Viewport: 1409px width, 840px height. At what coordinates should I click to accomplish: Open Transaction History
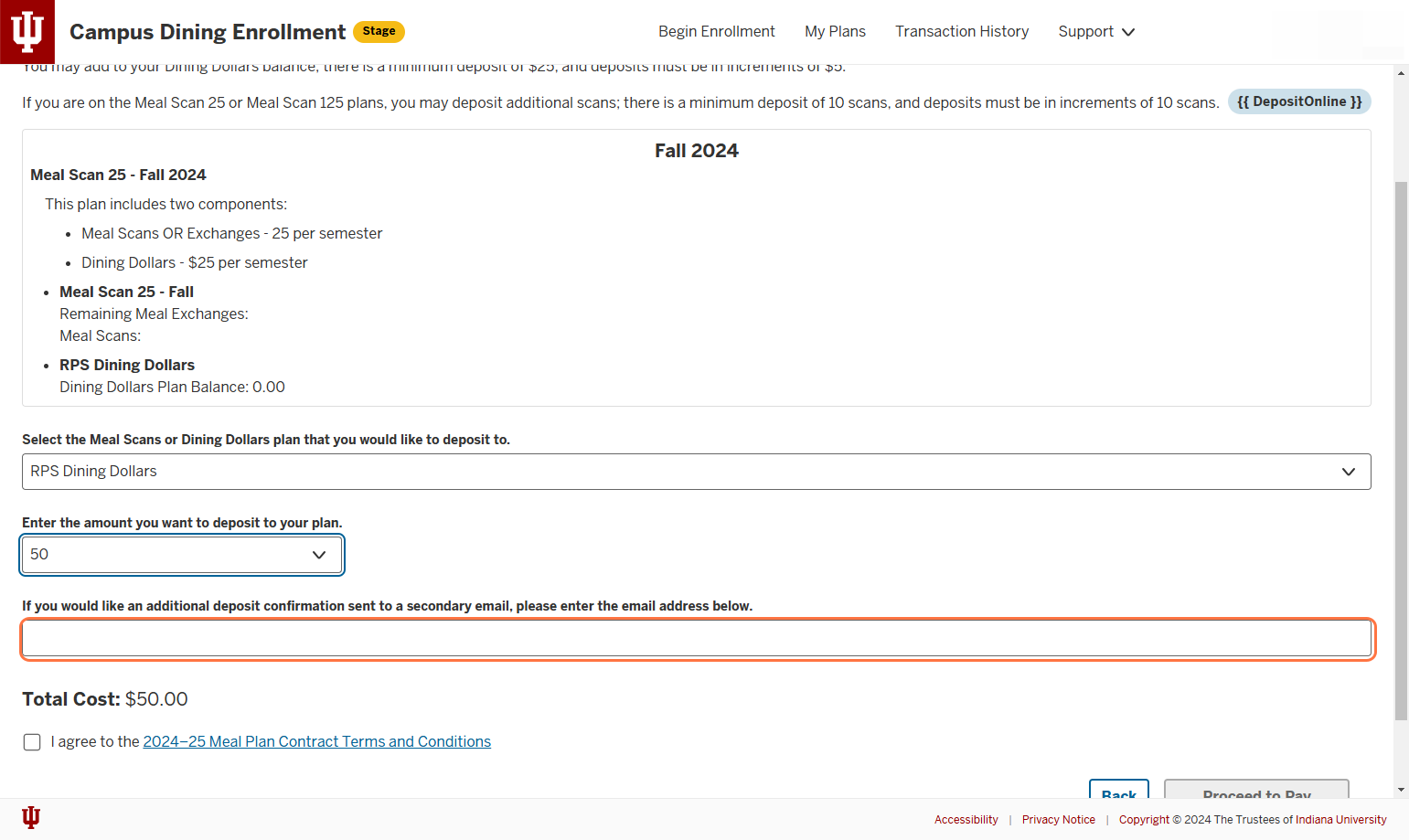[962, 32]
